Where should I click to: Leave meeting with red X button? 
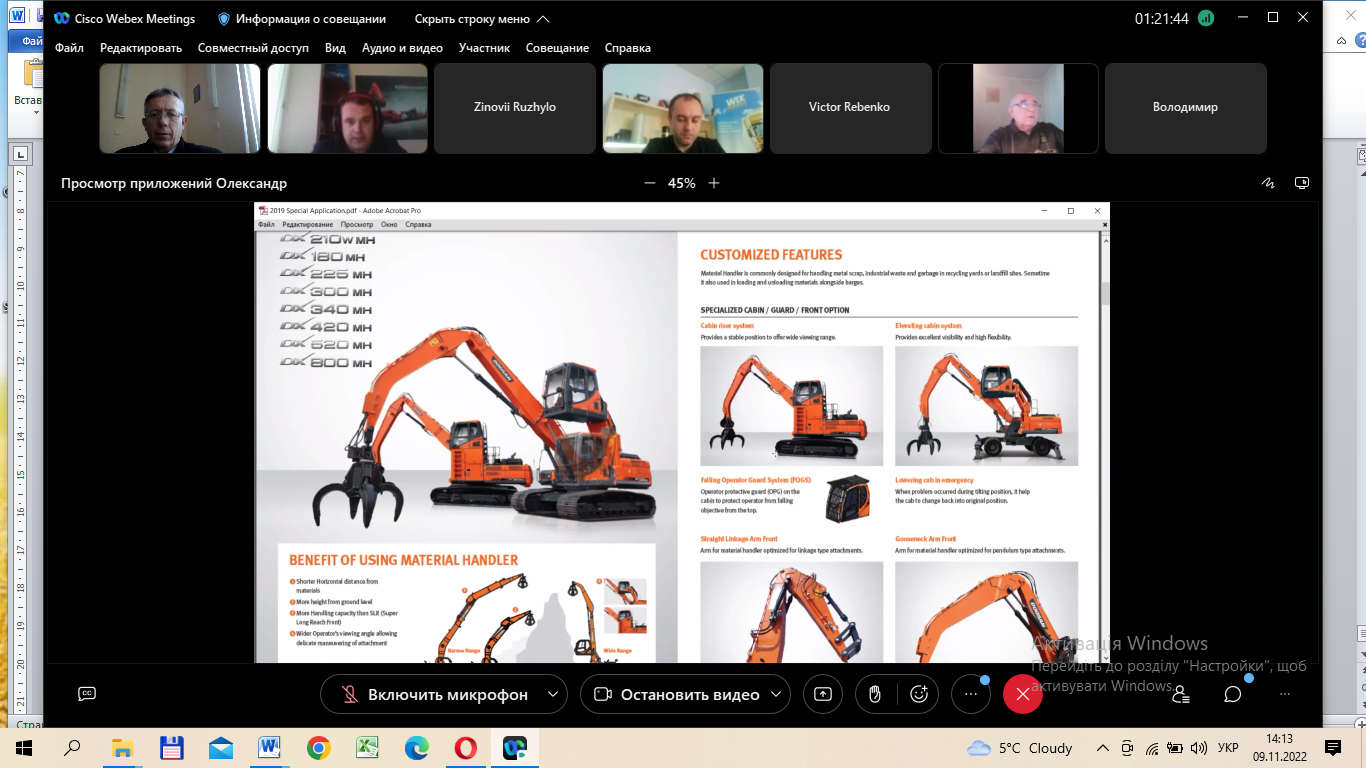(x=1022, y=694)
